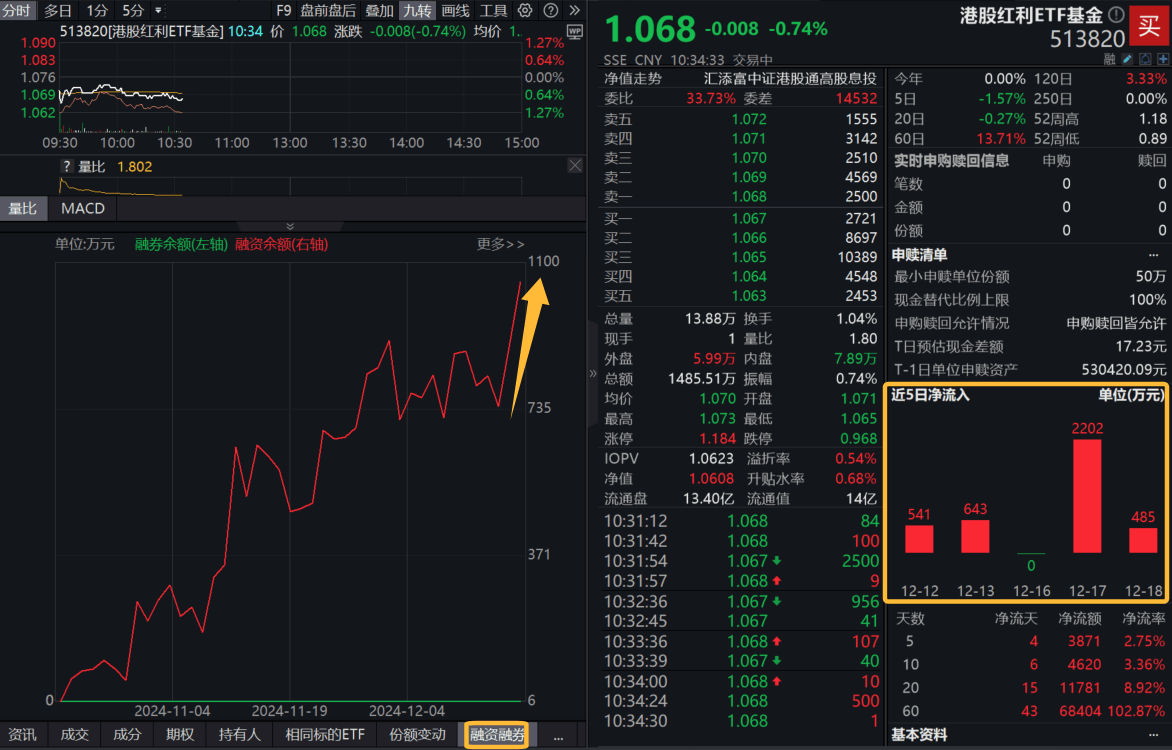
Task: Click the bottom tab overflow ellipsis
Action: 558,736
